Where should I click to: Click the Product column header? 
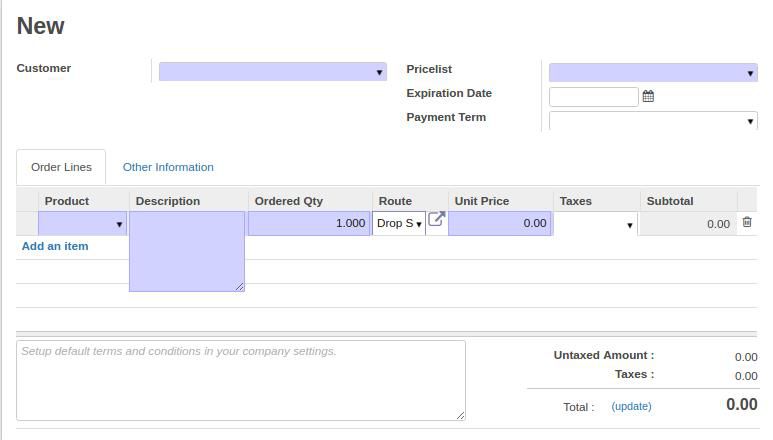tap(67, 201)
